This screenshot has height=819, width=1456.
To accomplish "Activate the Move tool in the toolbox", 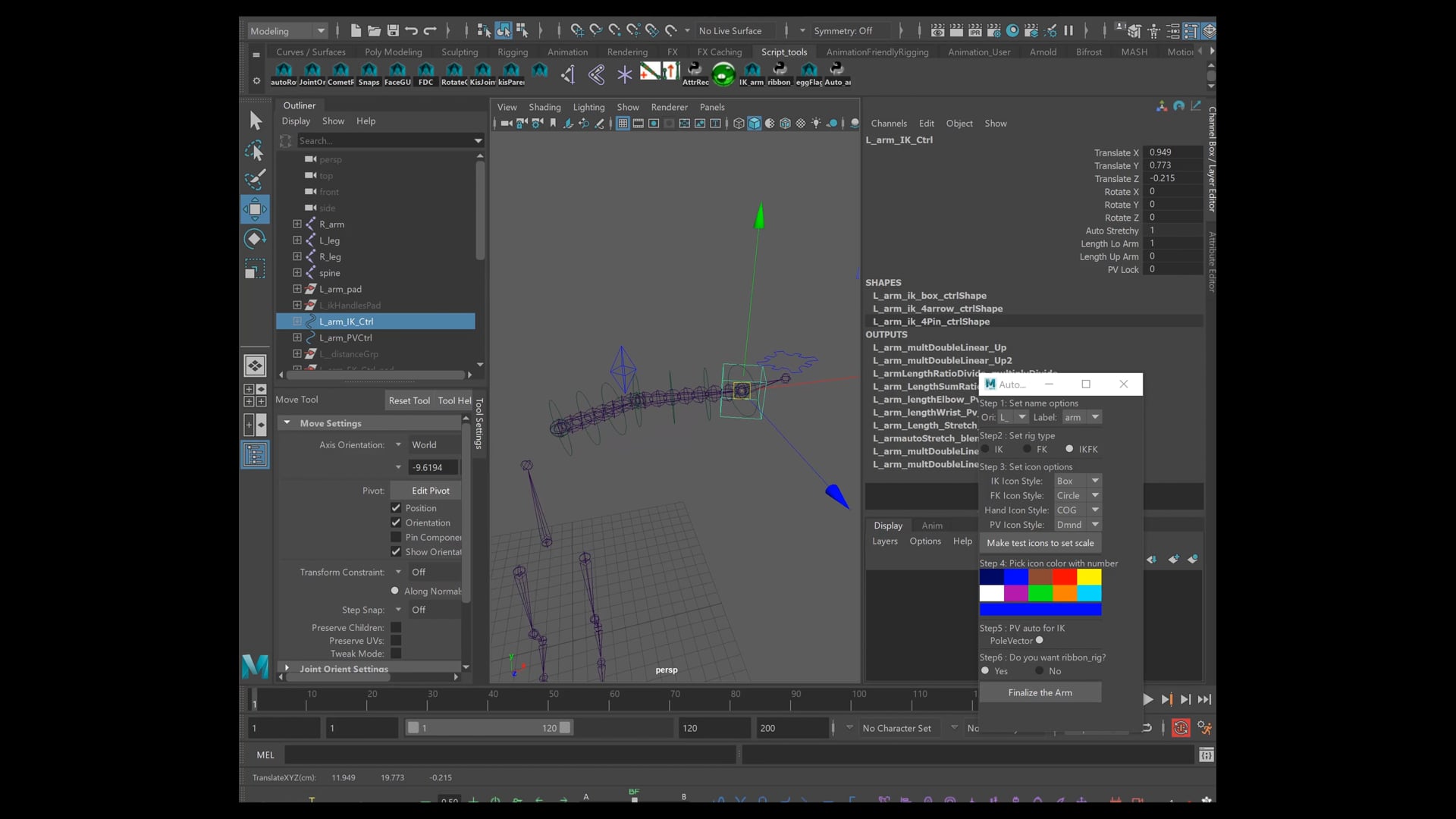I will (x=256, y=209).
